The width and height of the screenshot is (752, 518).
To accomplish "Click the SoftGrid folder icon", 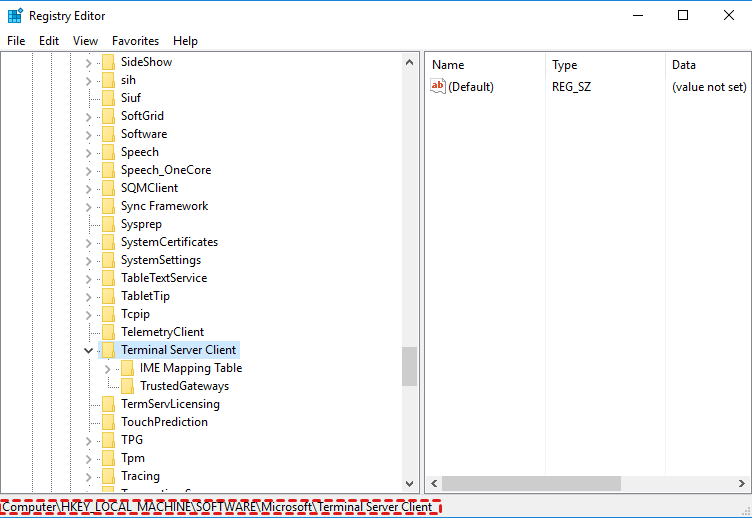I will (x=108, y=116).
